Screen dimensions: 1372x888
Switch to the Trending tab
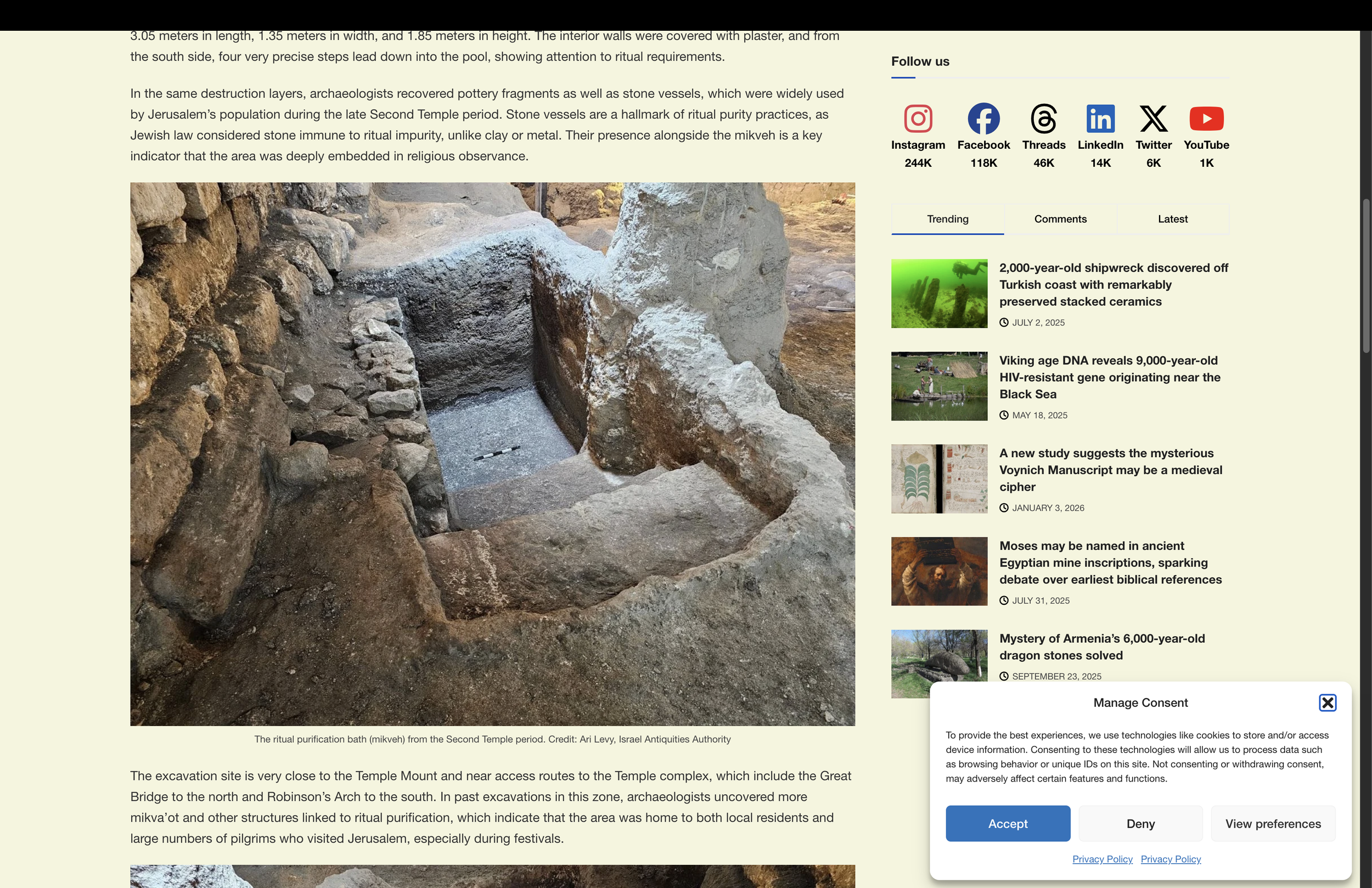click(947, 219)
